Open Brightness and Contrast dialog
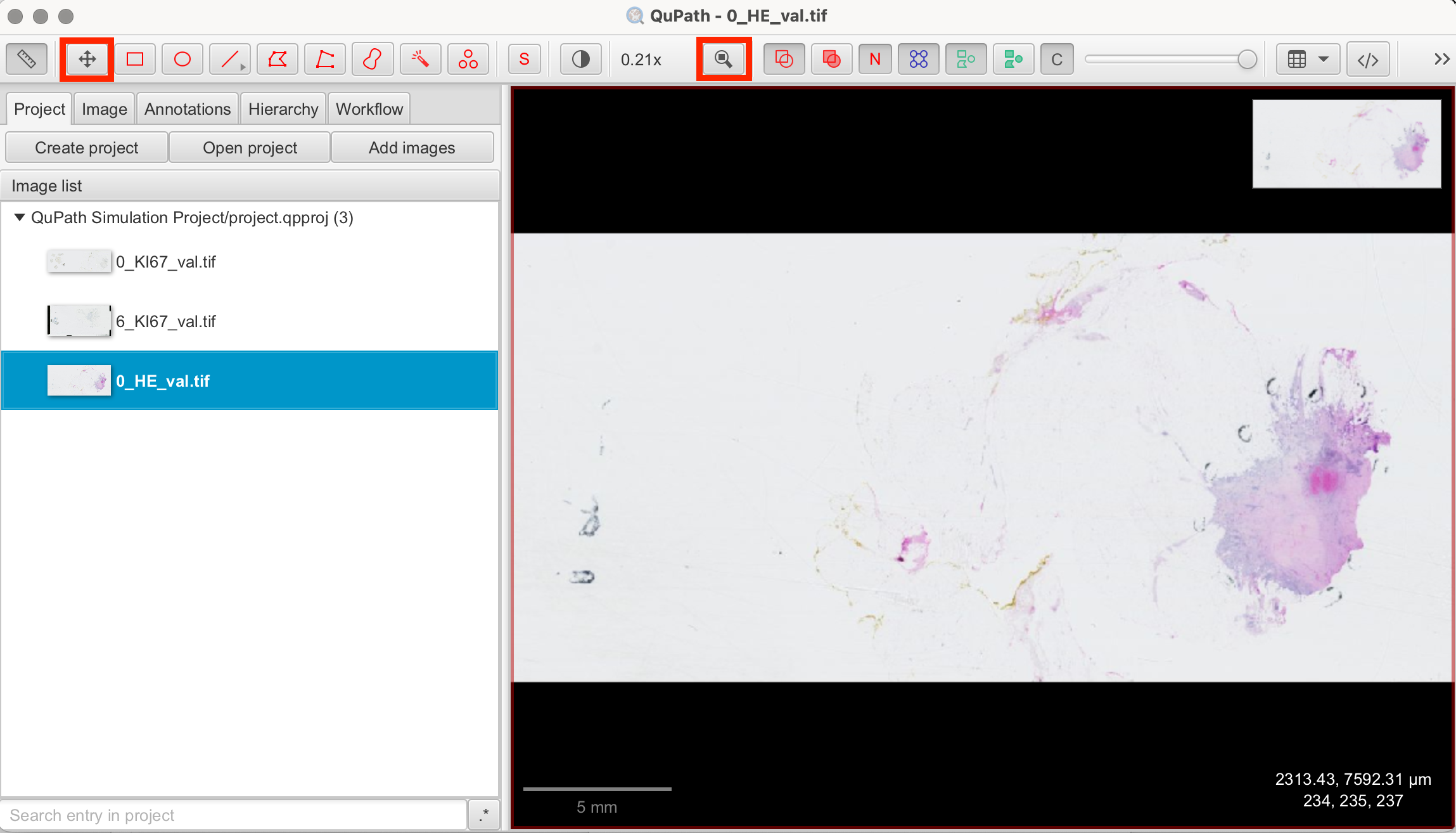This screenshot has height=833, width=1456. [x=580, y=60]
